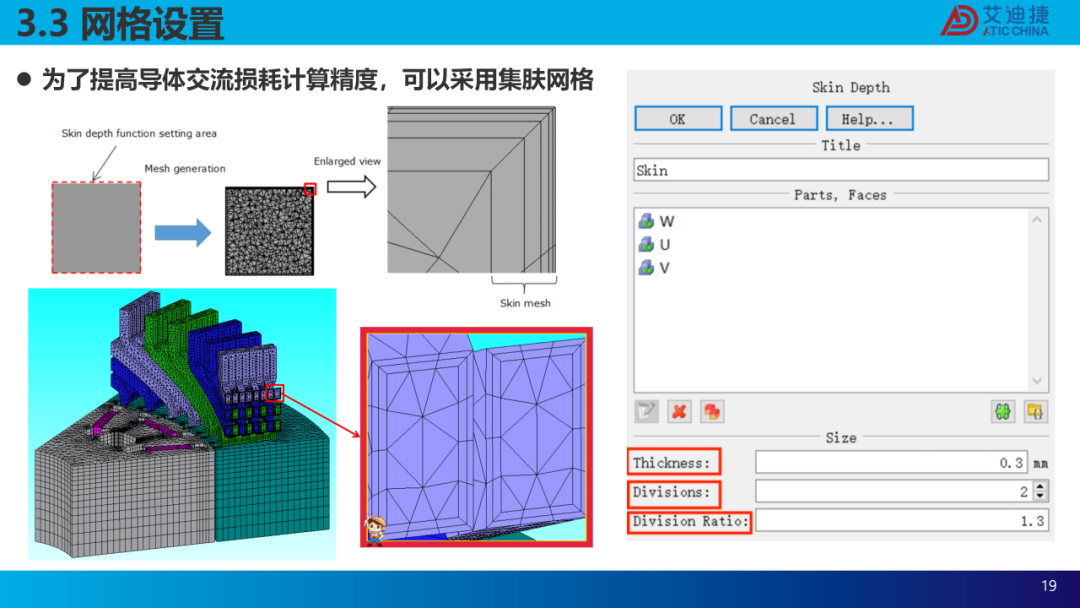1080x608 pixels.
Task: Cancel the Skin Depth dialog
Action: 773,118
